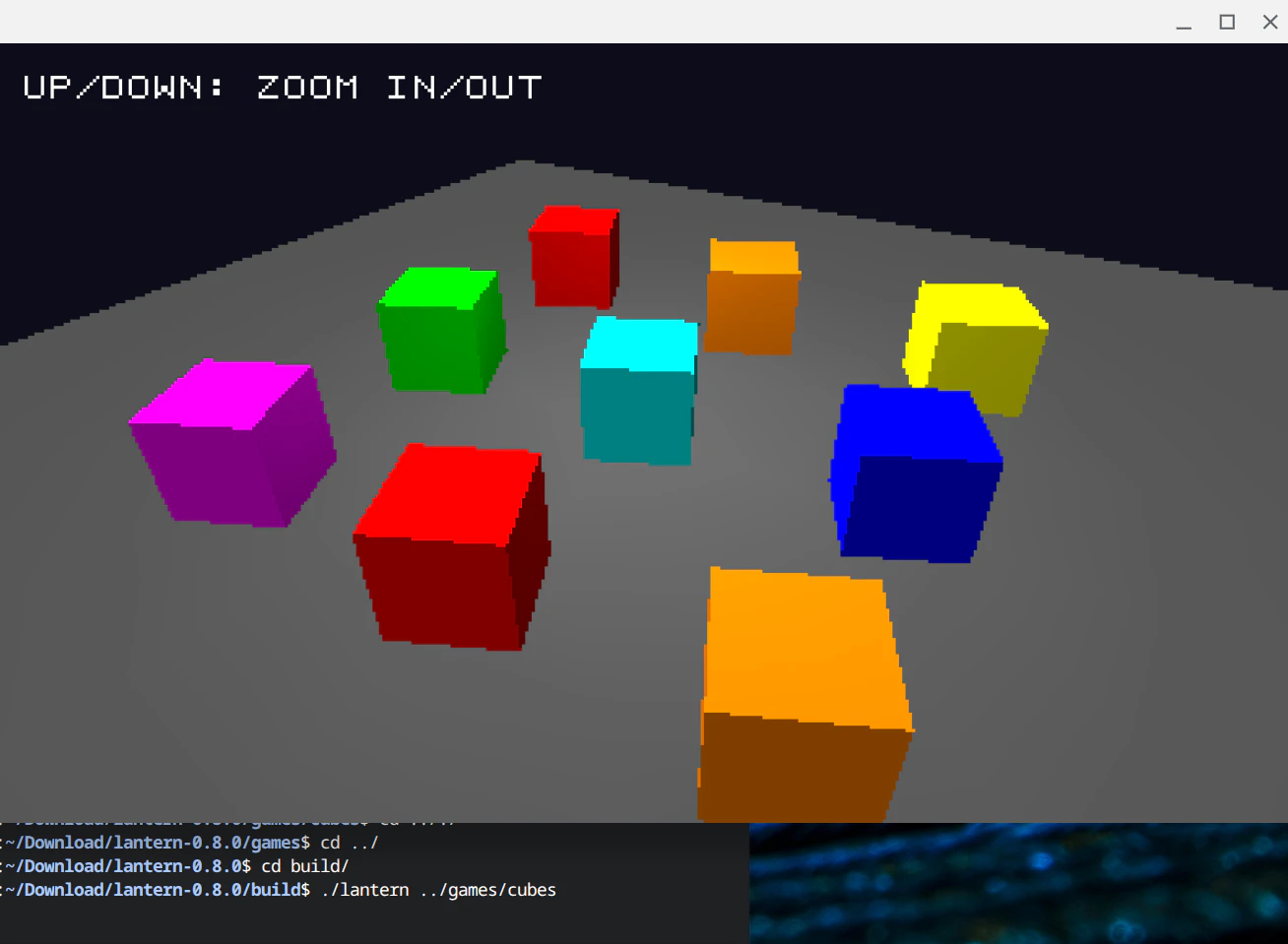
Task: Maximize the cubes game window
Action: click(x=1227, y=22)
